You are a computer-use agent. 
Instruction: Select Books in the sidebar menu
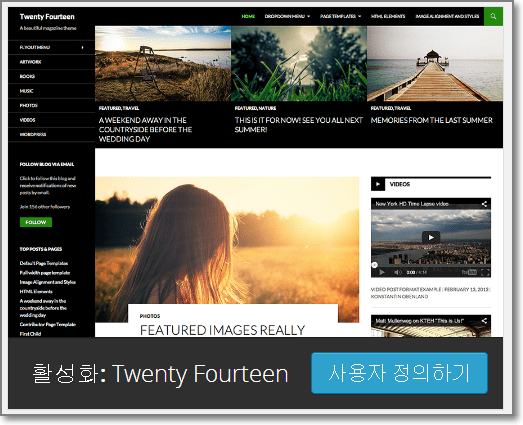tap(27, 76)
